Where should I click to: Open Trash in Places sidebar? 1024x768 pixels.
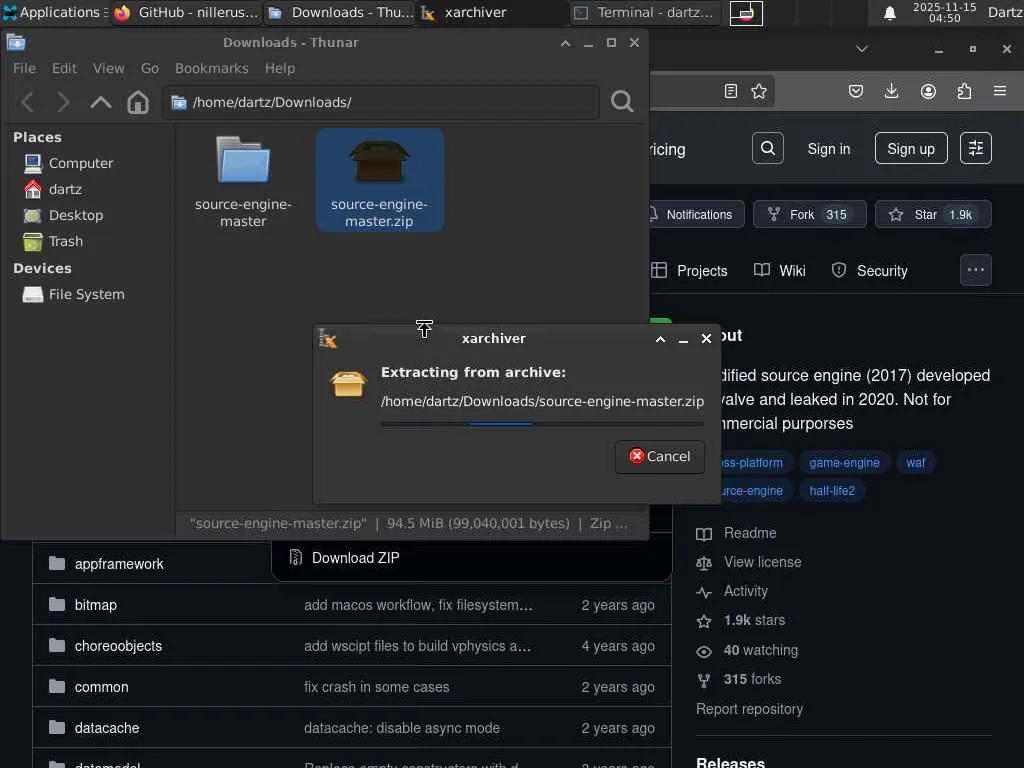tap(54, 242)
